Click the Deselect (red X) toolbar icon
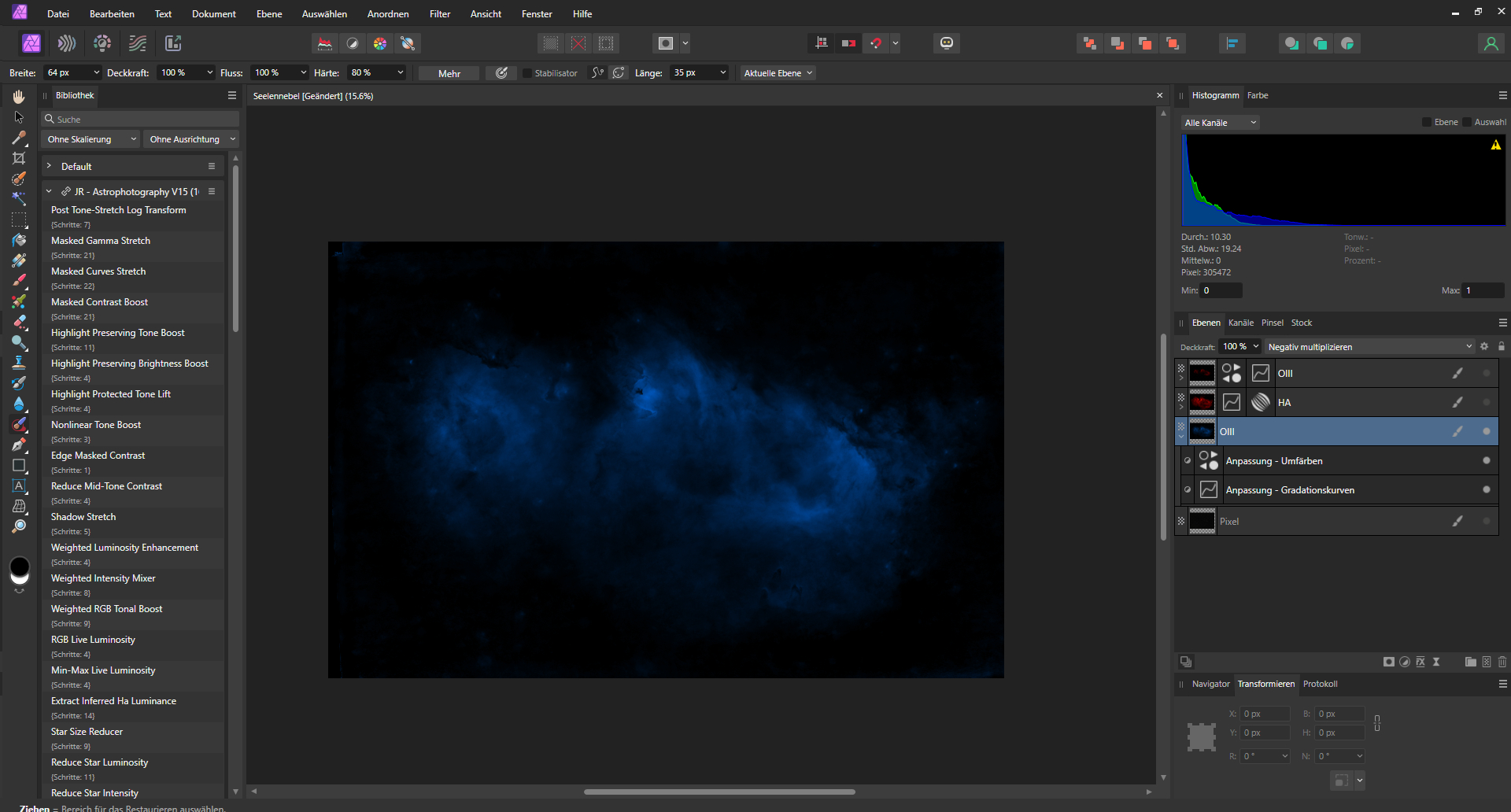 click(x=578, y=43)
